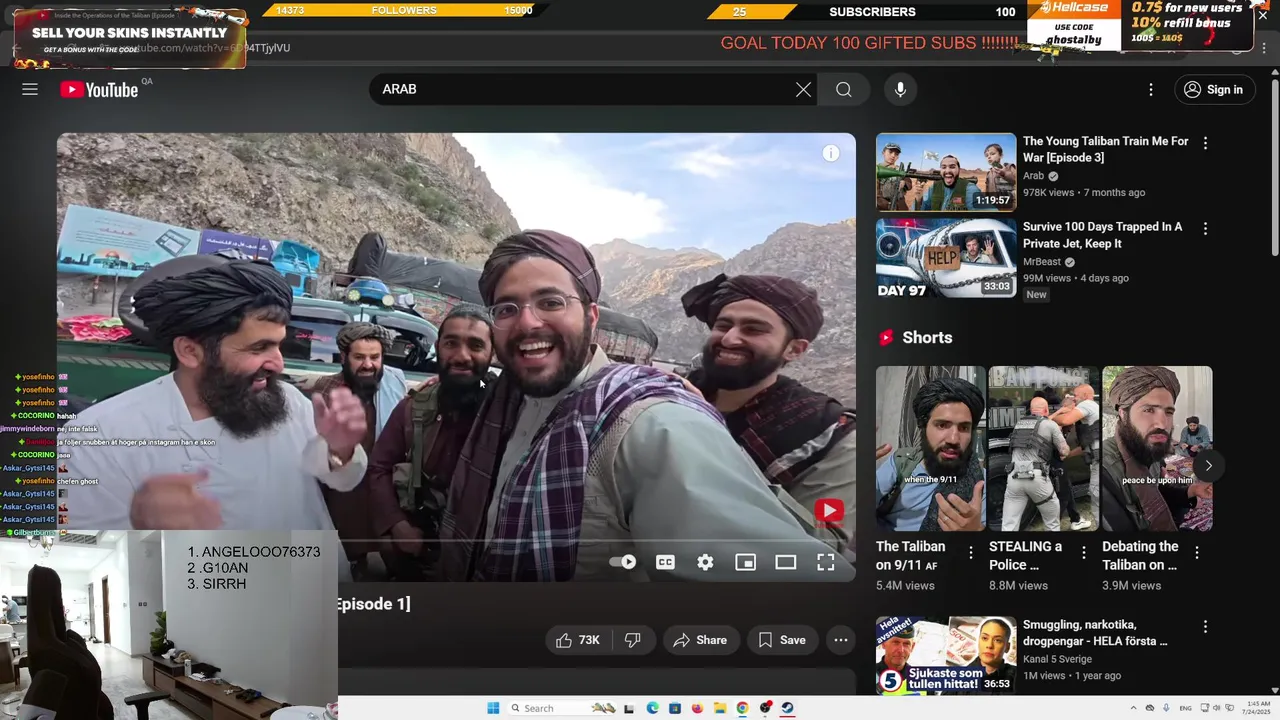
Task: Open Task View in taskbar
Action: 629,708
